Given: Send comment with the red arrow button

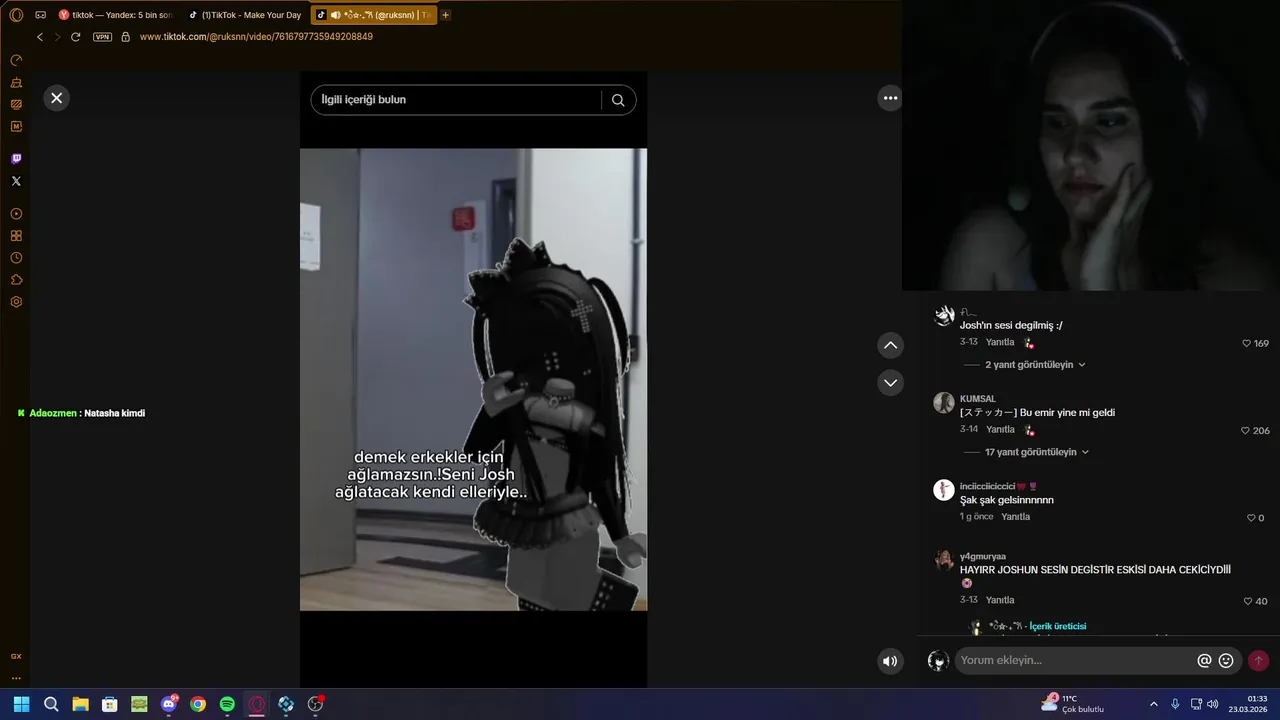Looking at the screenshot, I should (1258, 661).
